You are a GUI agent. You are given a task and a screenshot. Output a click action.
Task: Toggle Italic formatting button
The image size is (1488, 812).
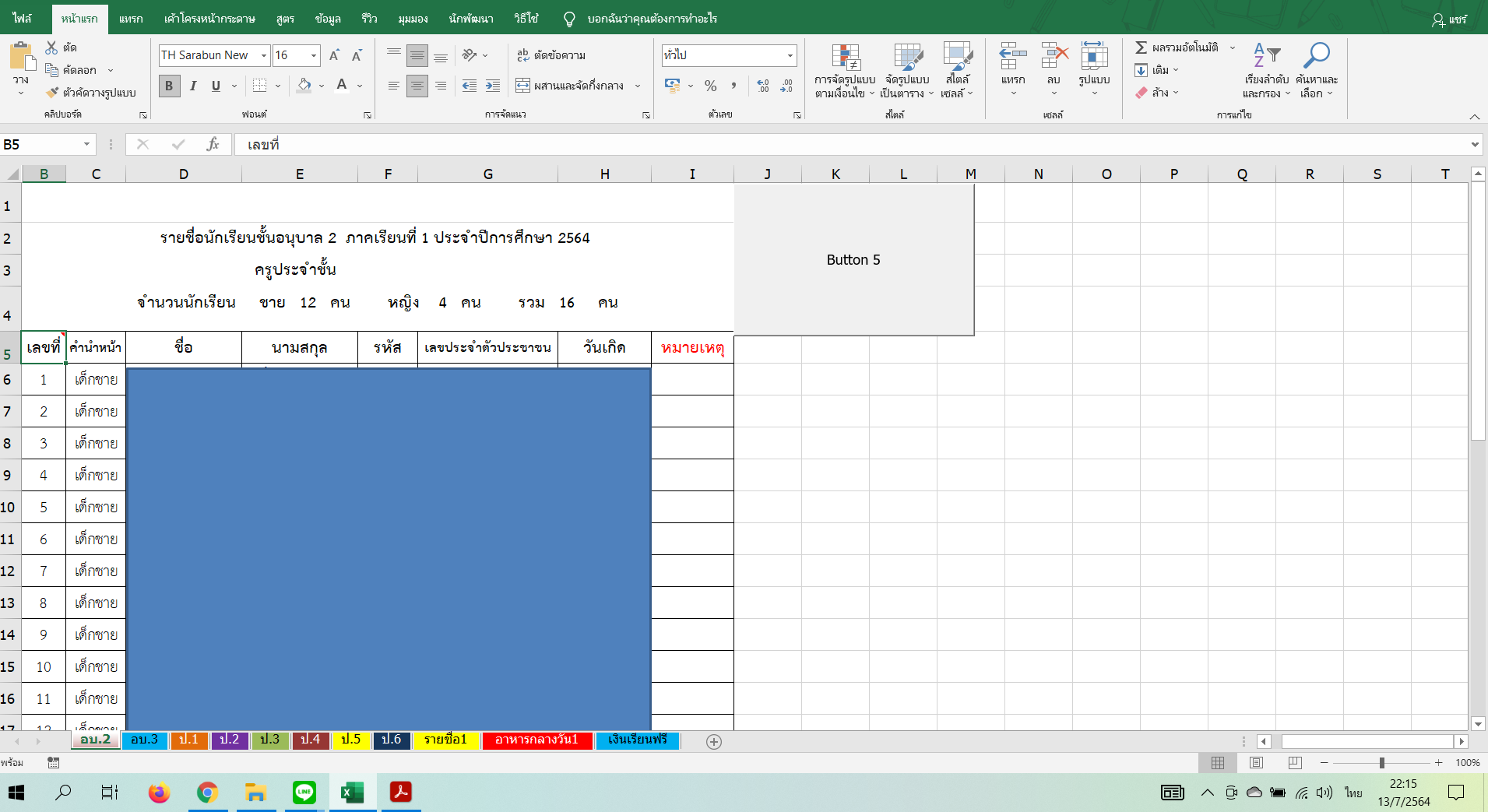193,86
